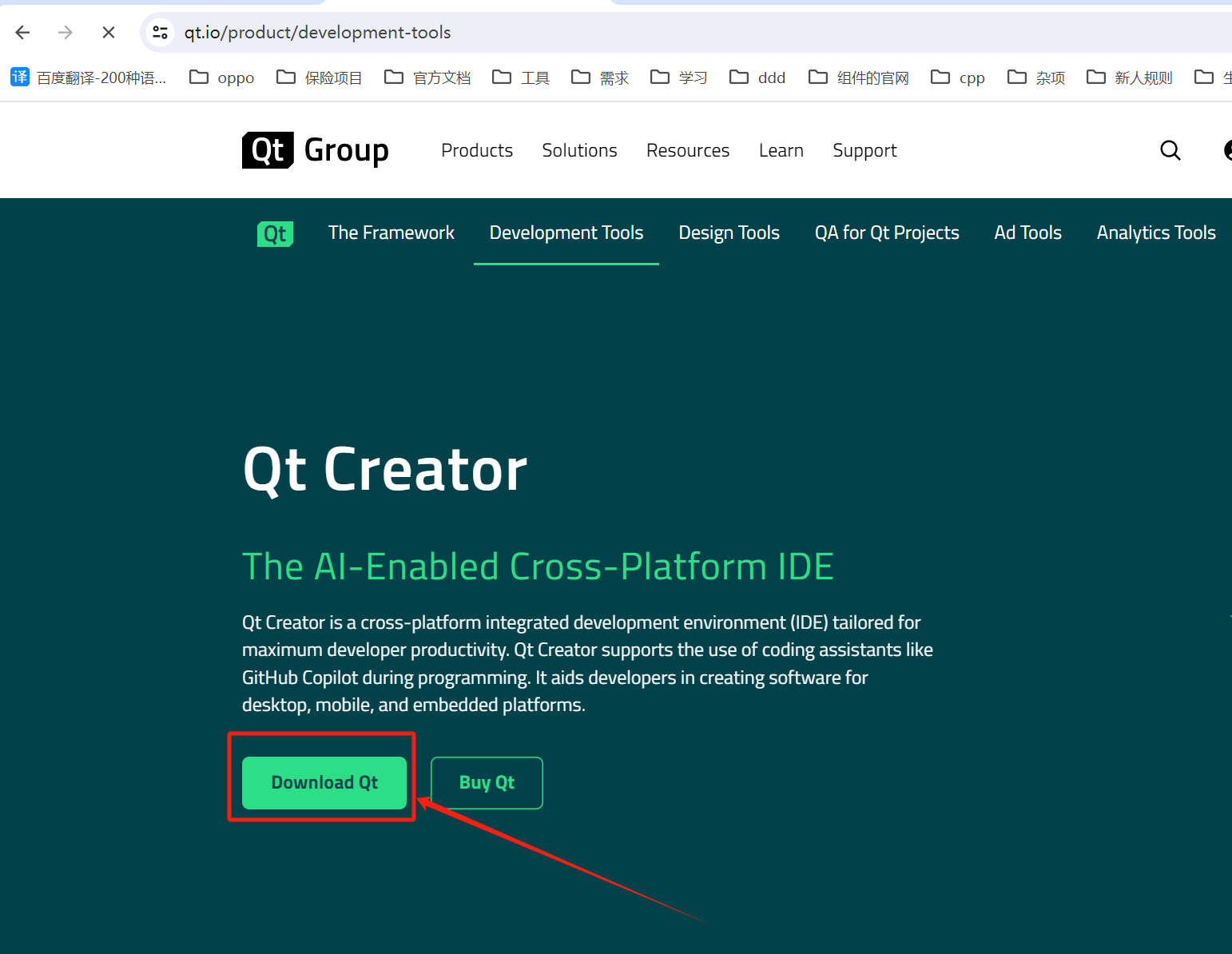Screen dimensions: 1232x954
Task: Open the Ad Tools tab
Action: pyautogui.click(x=1027, y=233)
